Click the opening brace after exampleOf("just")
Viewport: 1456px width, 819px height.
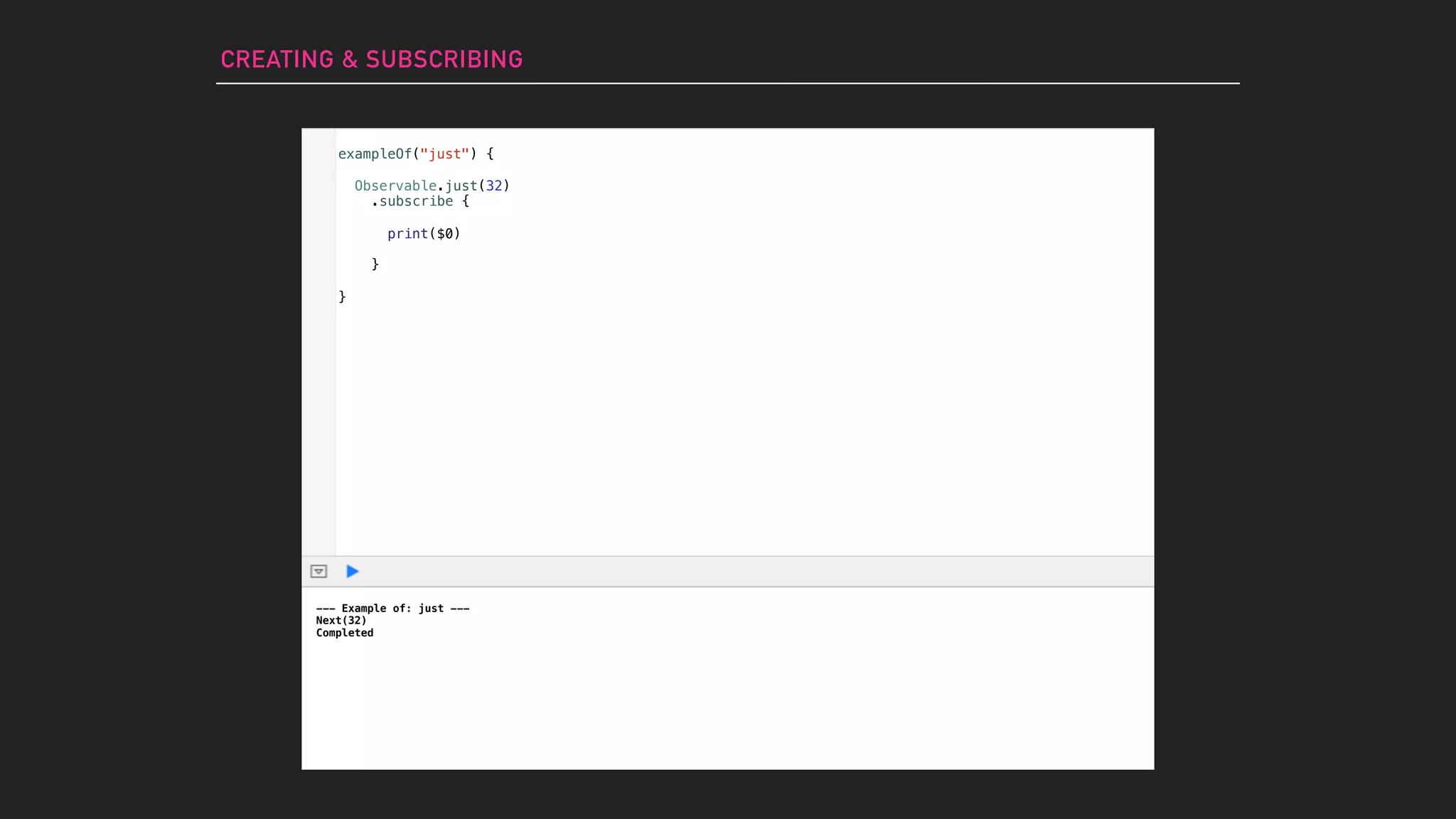click(x=490, y=154)
